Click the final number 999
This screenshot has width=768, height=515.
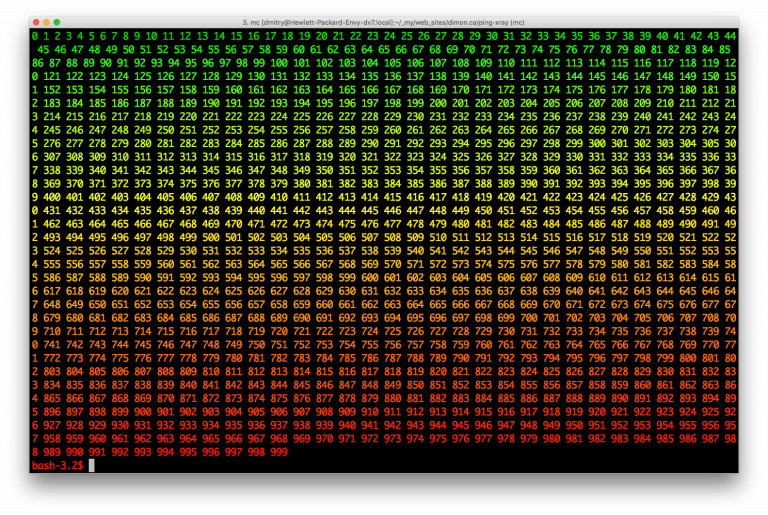click(279, 452)
